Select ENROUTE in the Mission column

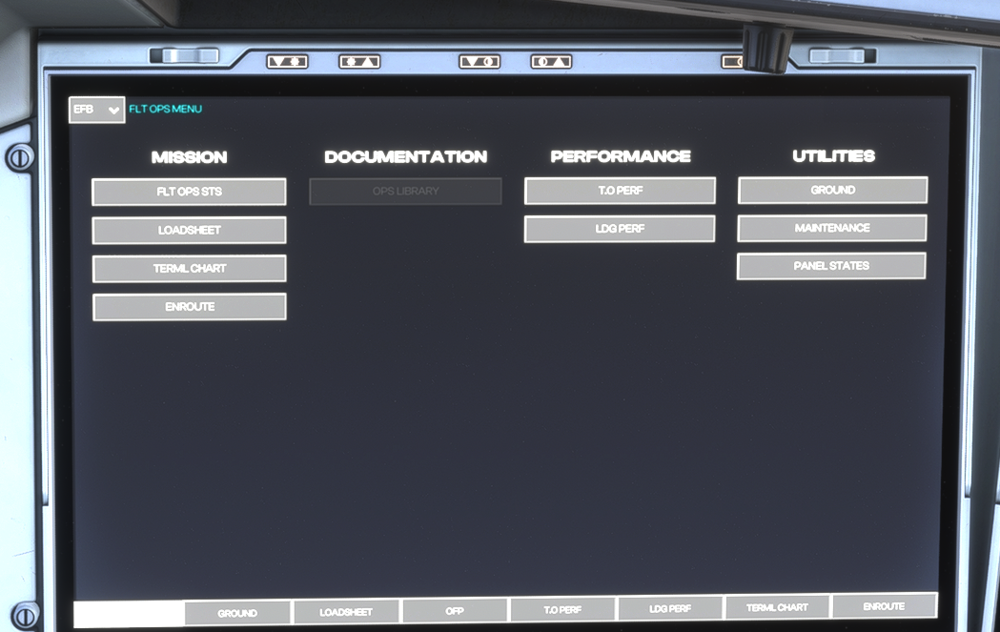[x=189, y=307]
